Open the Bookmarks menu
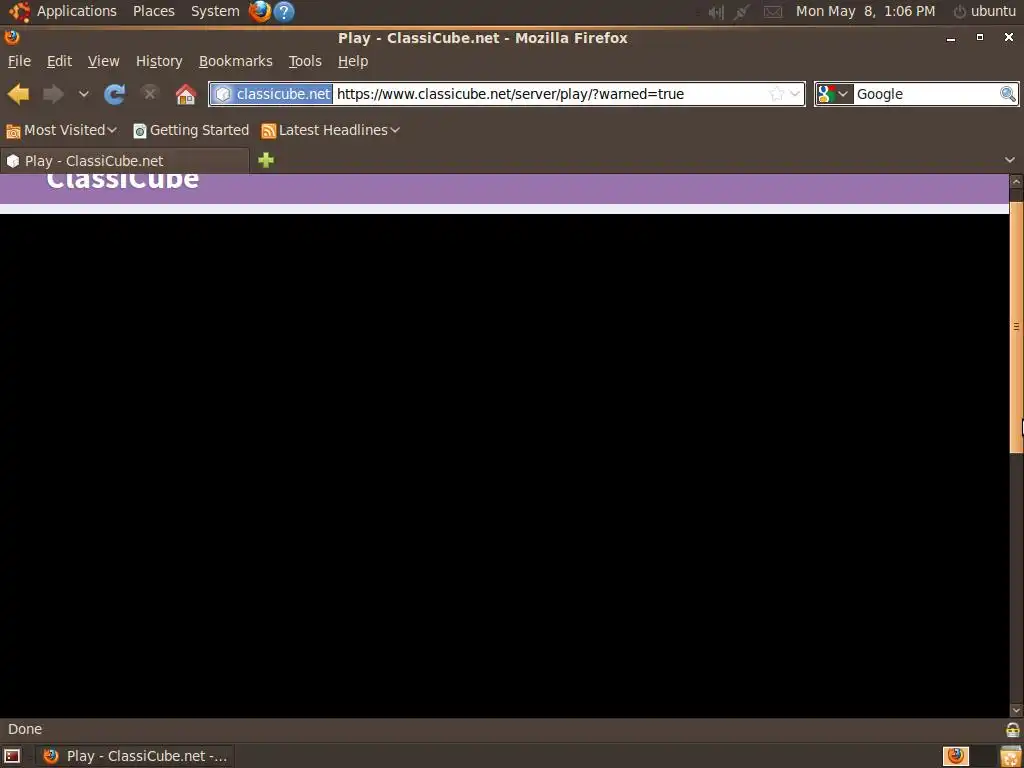Viewport: 1024px width, 768px height. 236,61
